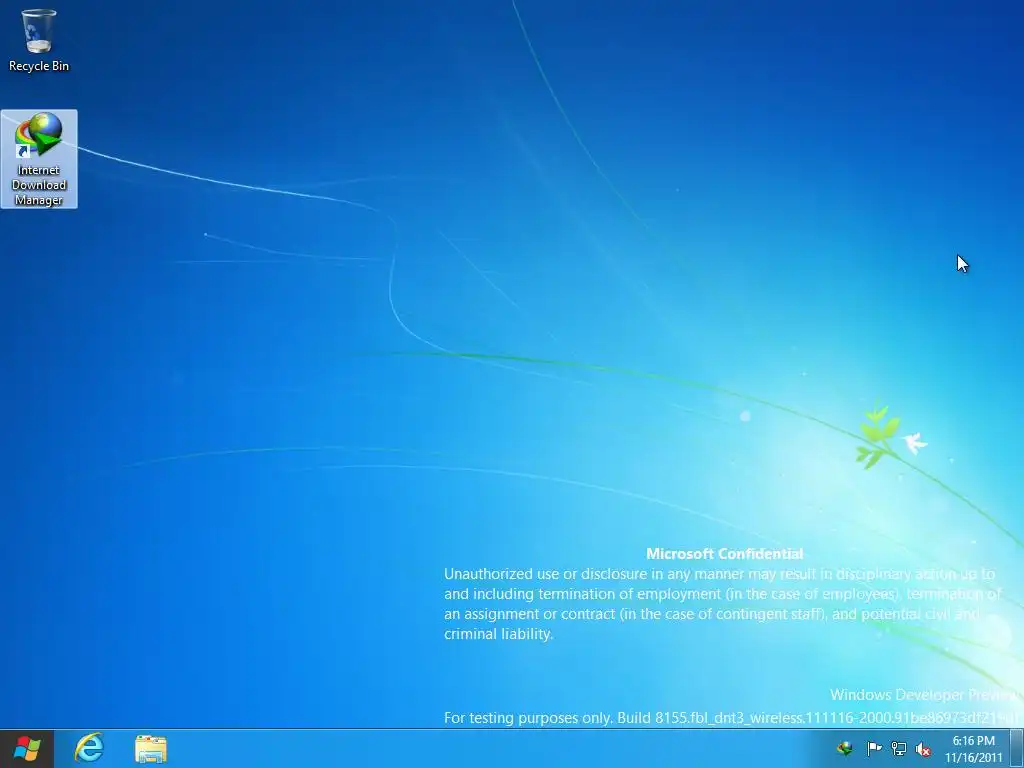Screen dimensions: 1024x768
Task: Click the muted volume speaker icon
Action: point(923,748)
